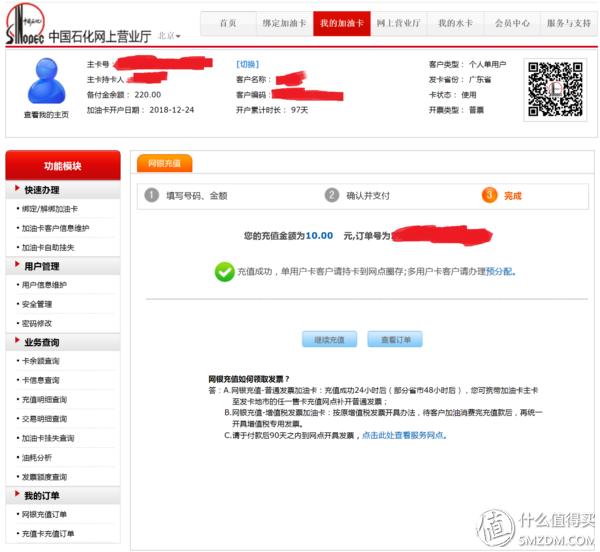Open 卡余额查询

[x=41, y=361]
